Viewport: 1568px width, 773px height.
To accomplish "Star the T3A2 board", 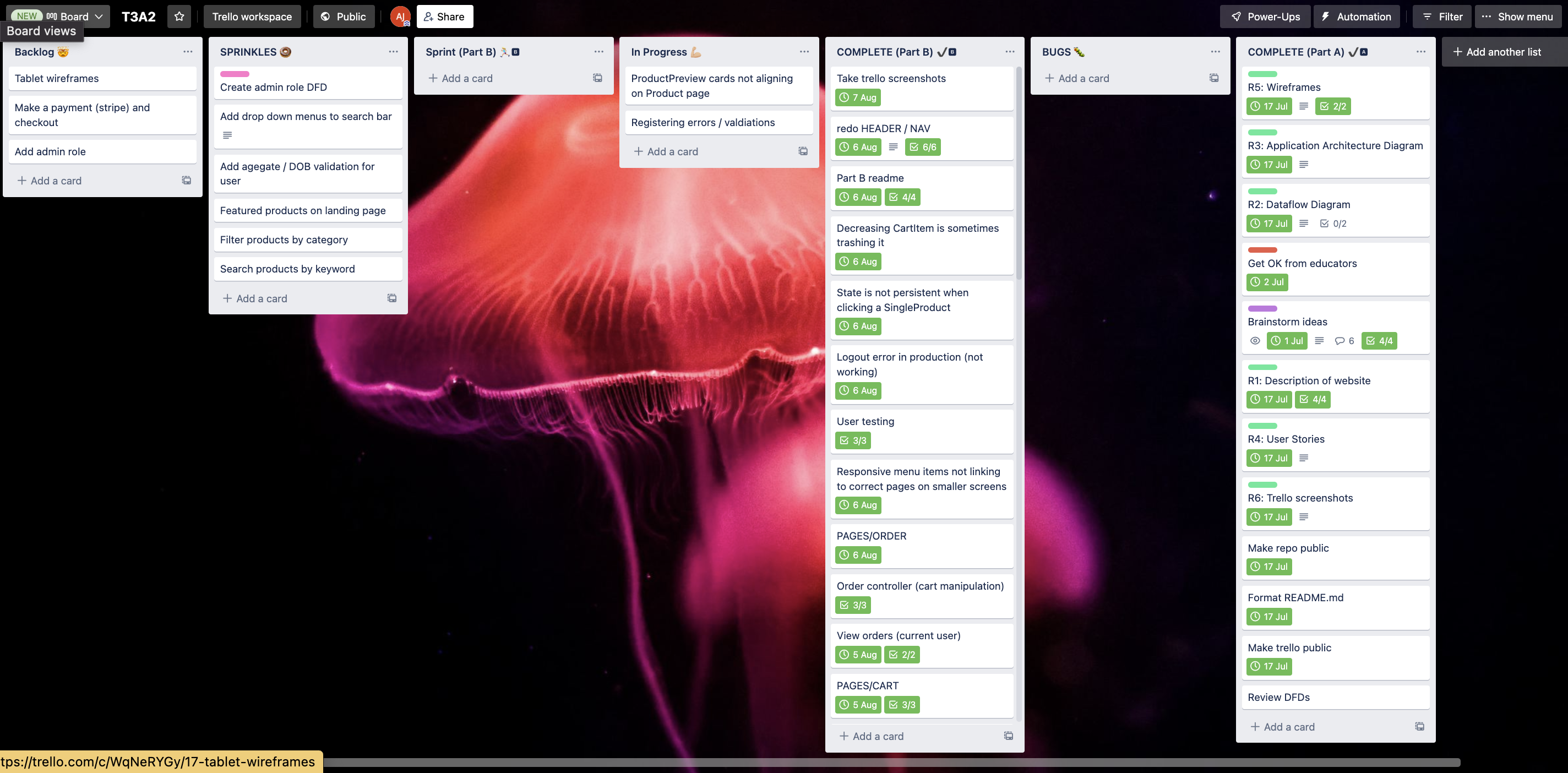I will [179, 17].
